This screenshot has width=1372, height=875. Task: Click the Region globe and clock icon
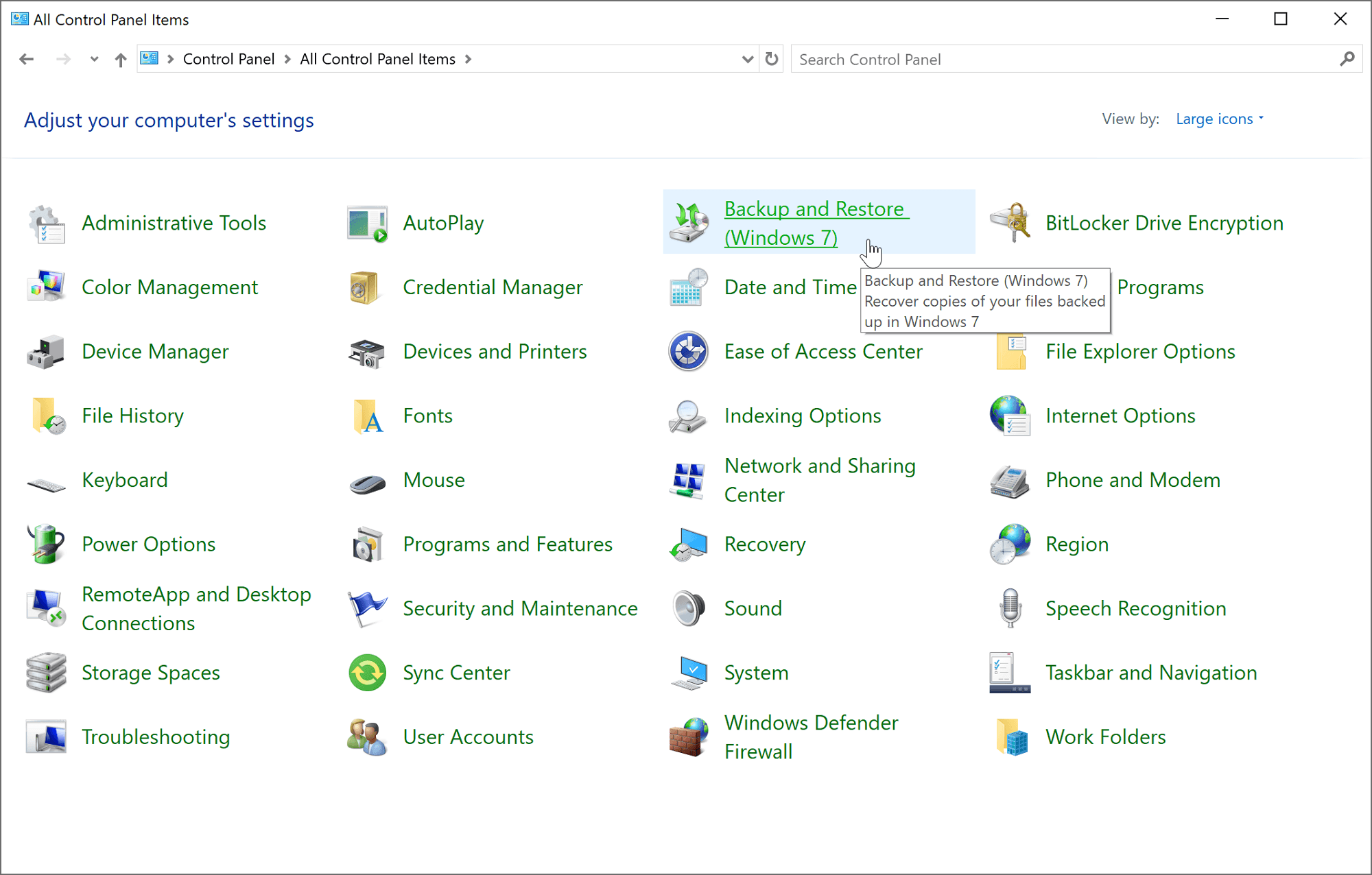point(1010,544)
